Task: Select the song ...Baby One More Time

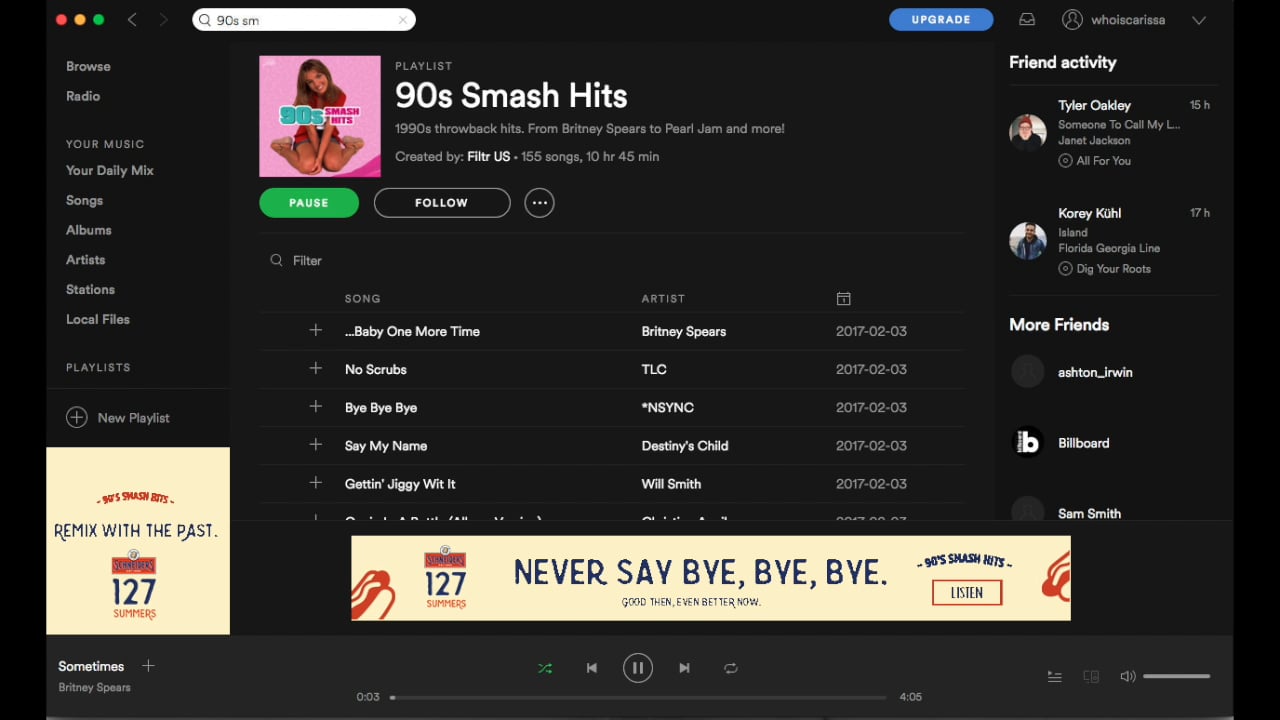Action: (x=412, y=331)
